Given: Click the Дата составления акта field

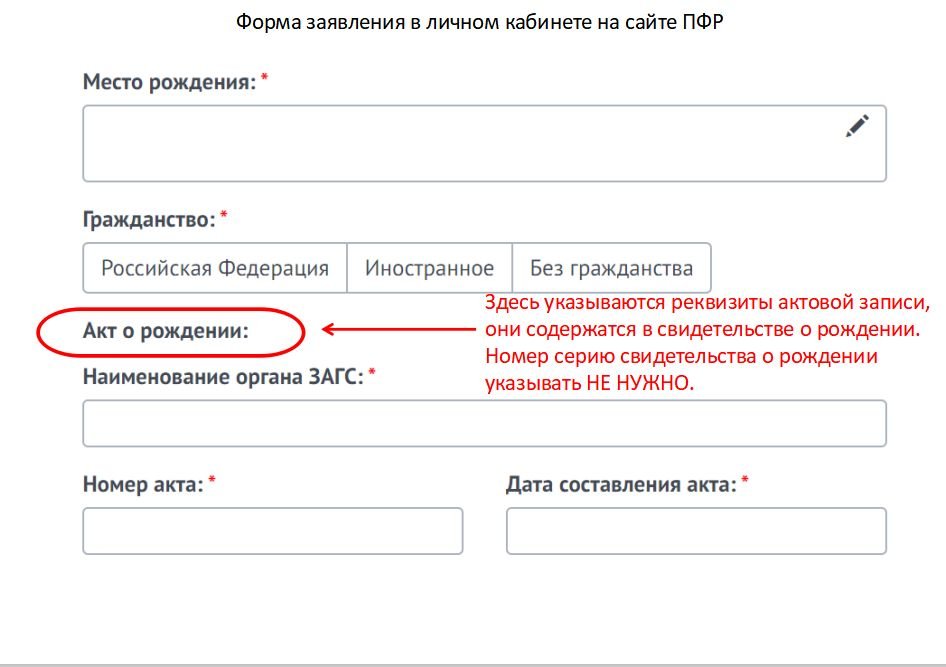Looking at the screenshot, I should click(x=696, y=531).
